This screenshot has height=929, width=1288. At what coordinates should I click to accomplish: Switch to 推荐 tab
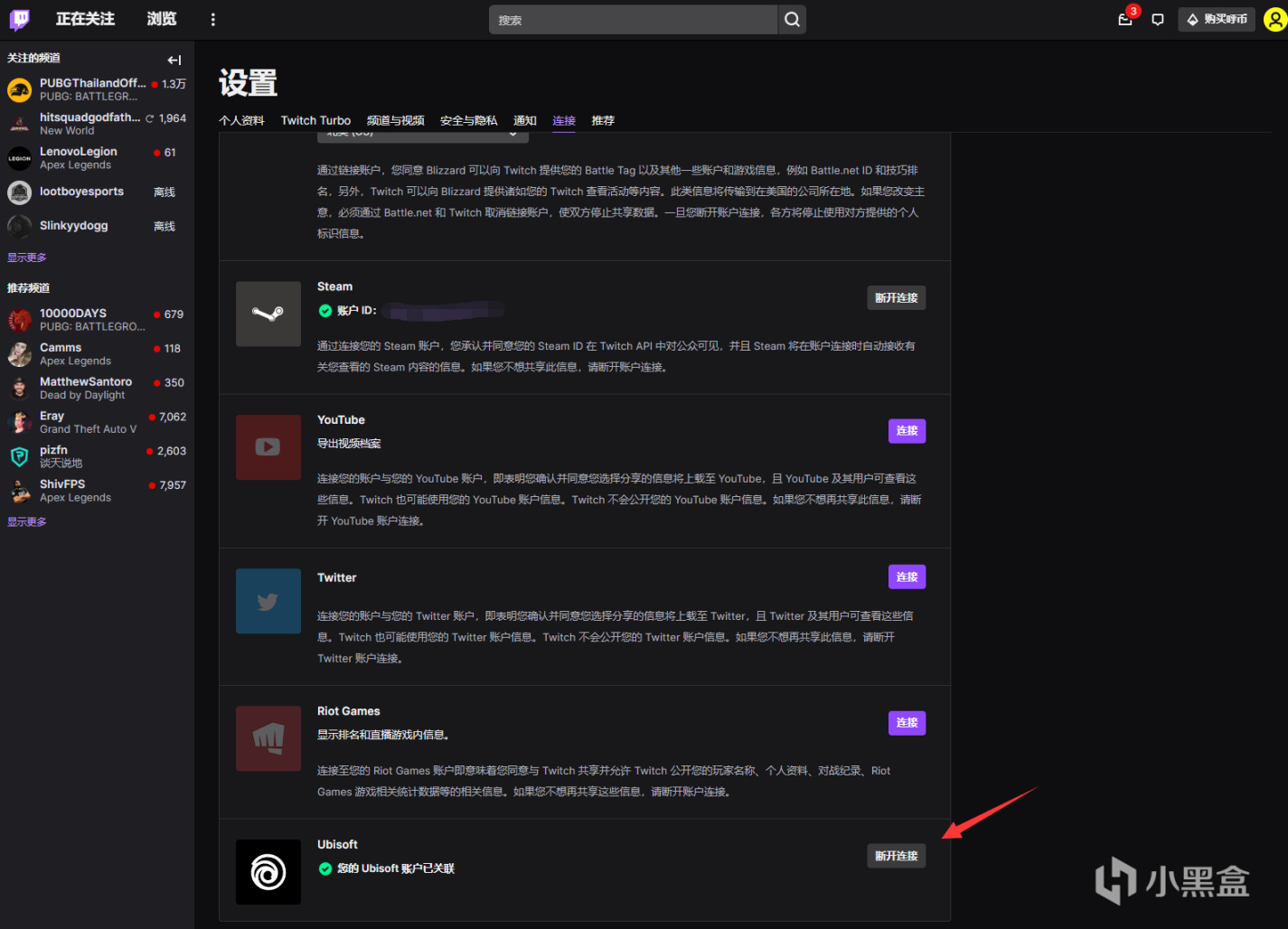(603, 120)
